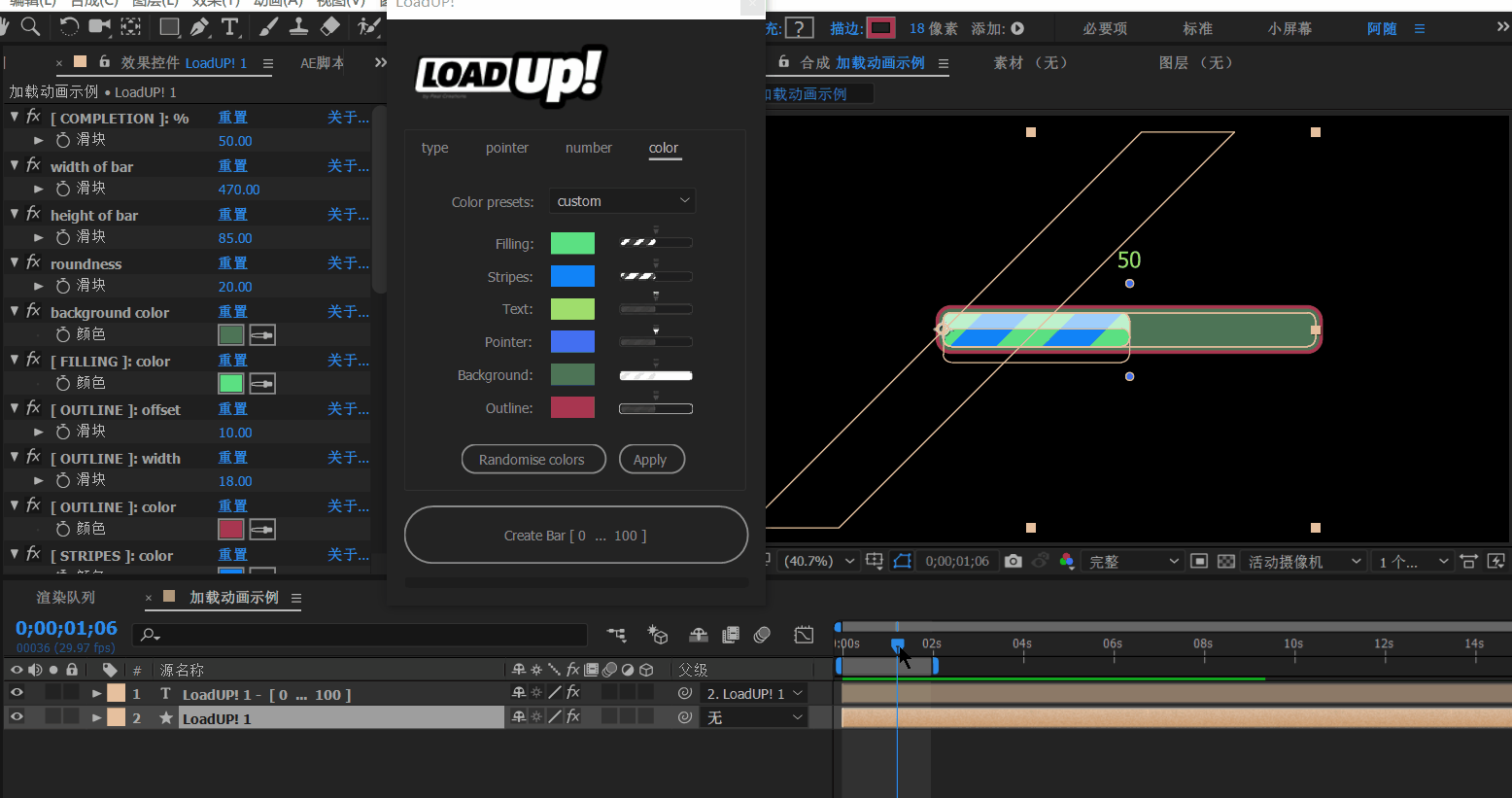The height and width of the screenshot is (798, 1512).
Task: Collapse the width of bar effect
Action: [15, 165]
